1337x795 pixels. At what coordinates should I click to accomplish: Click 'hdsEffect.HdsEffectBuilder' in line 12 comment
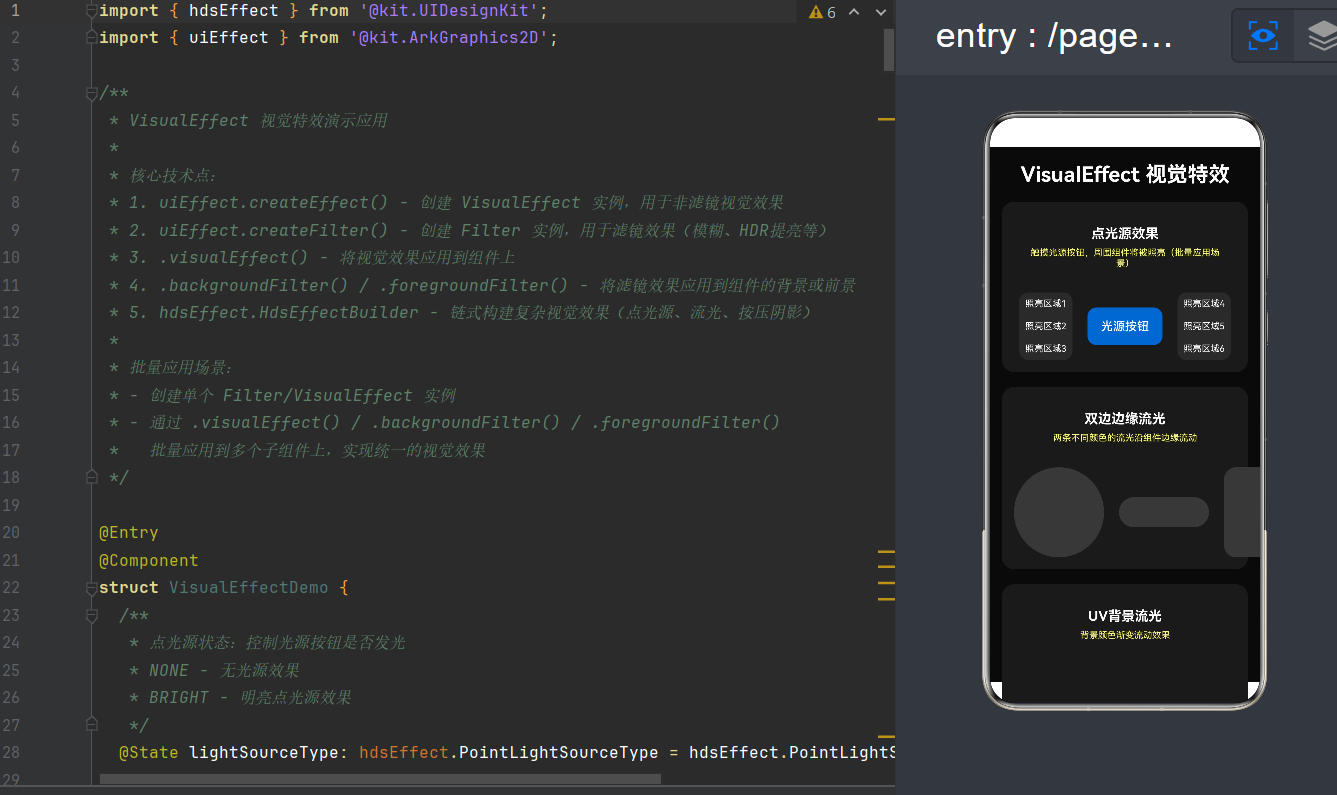(x=289, y=313)
